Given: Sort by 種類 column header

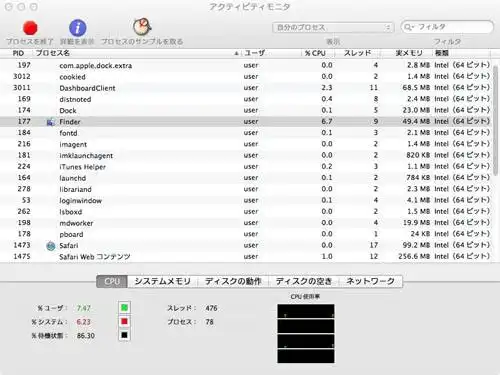Looking at the screenshot, I should point(462,53).
